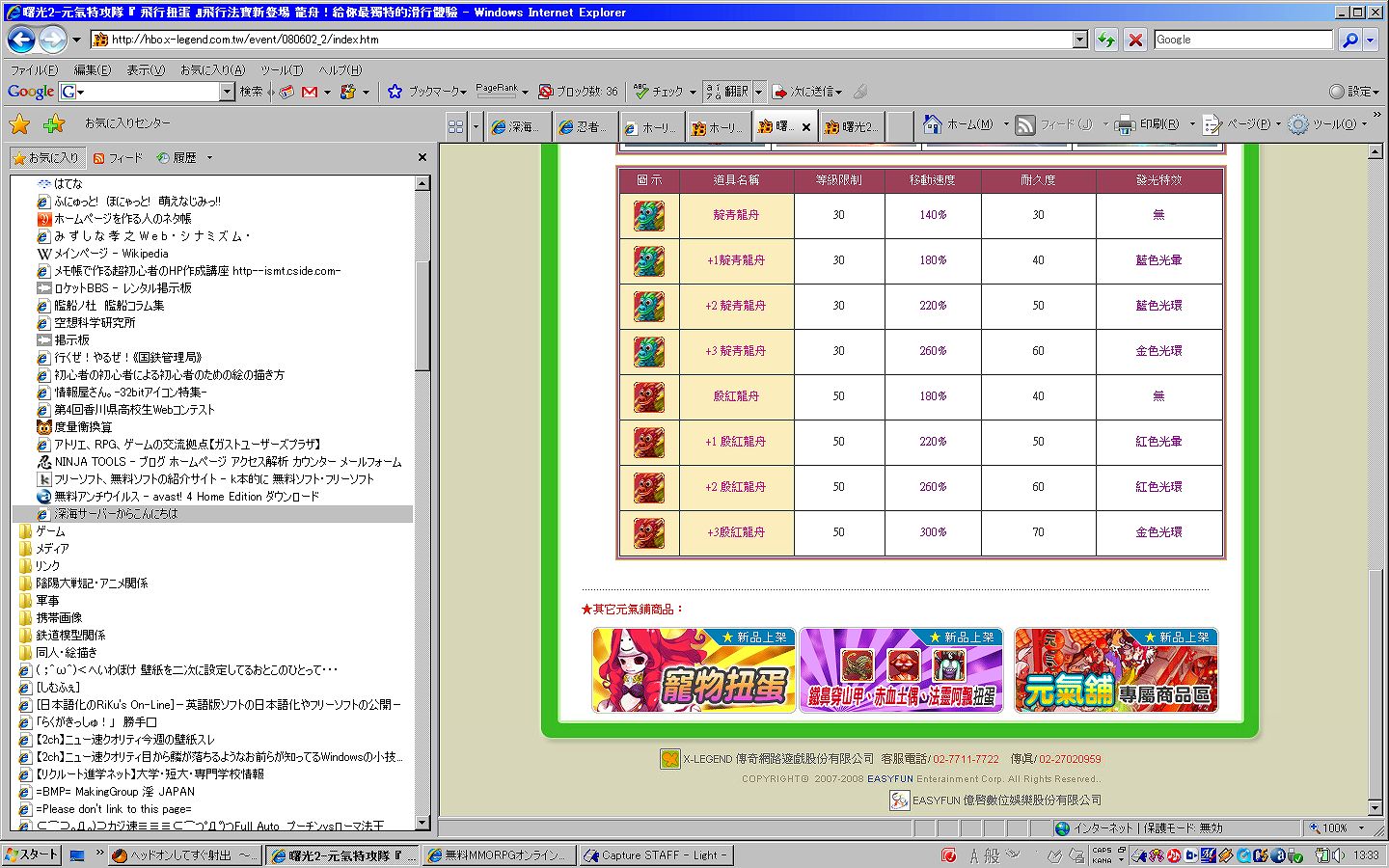Click the search magnifier button beside Google box

click(x=1349, y=40)
